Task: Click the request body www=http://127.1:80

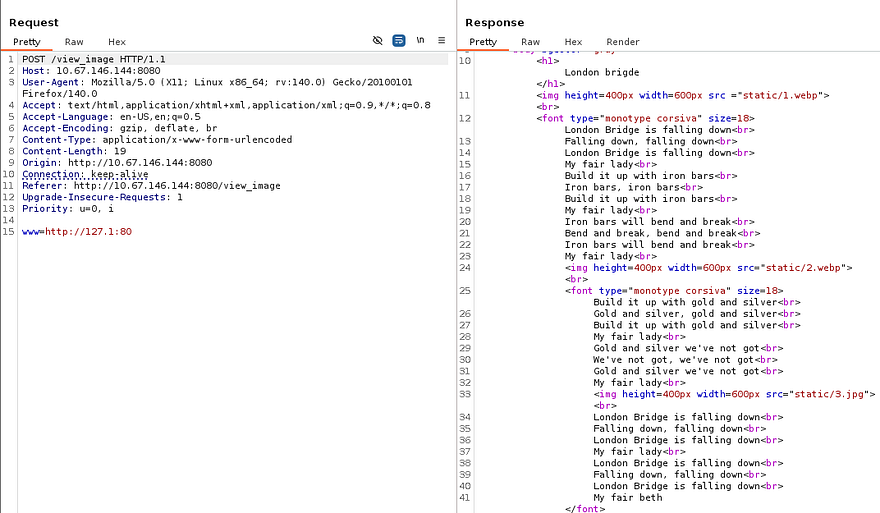Action: [x=77, y=232]
